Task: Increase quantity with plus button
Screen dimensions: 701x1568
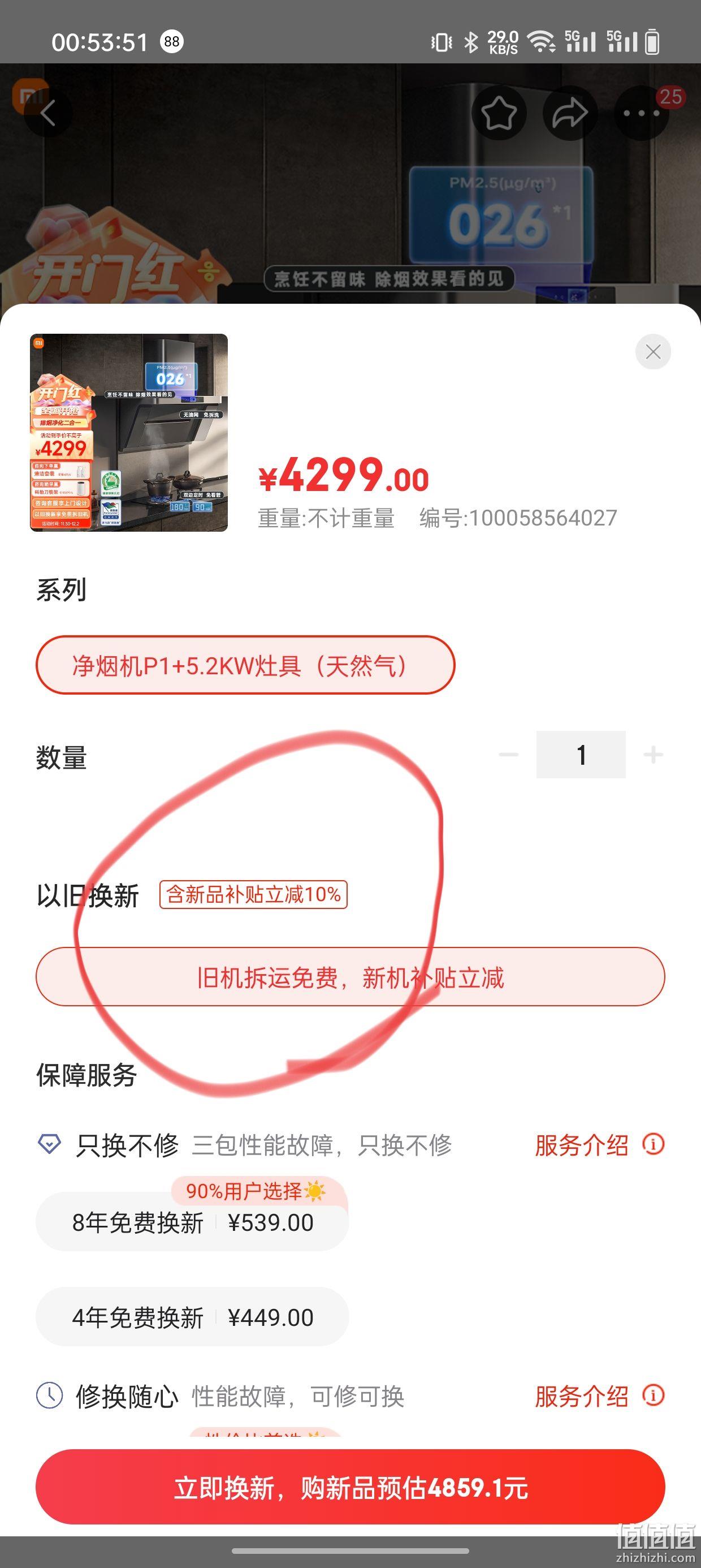Action: click(654, 755)
